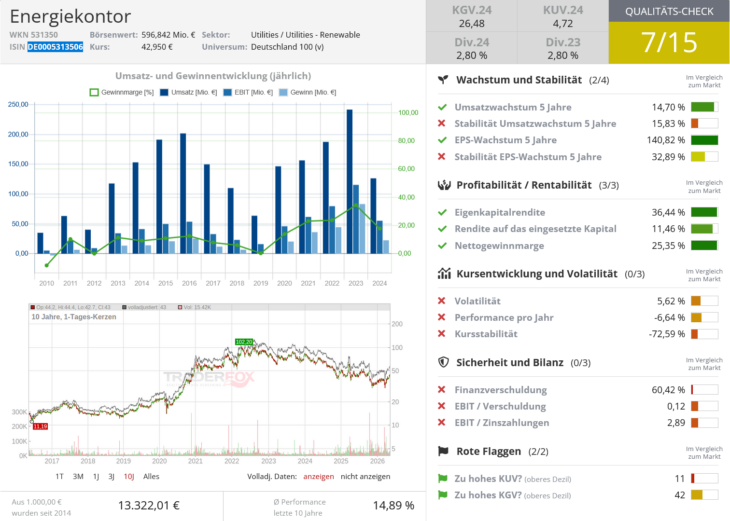Click the Energiekontor company title
This screenshot has height=521, width=730.
coord(70,16)
